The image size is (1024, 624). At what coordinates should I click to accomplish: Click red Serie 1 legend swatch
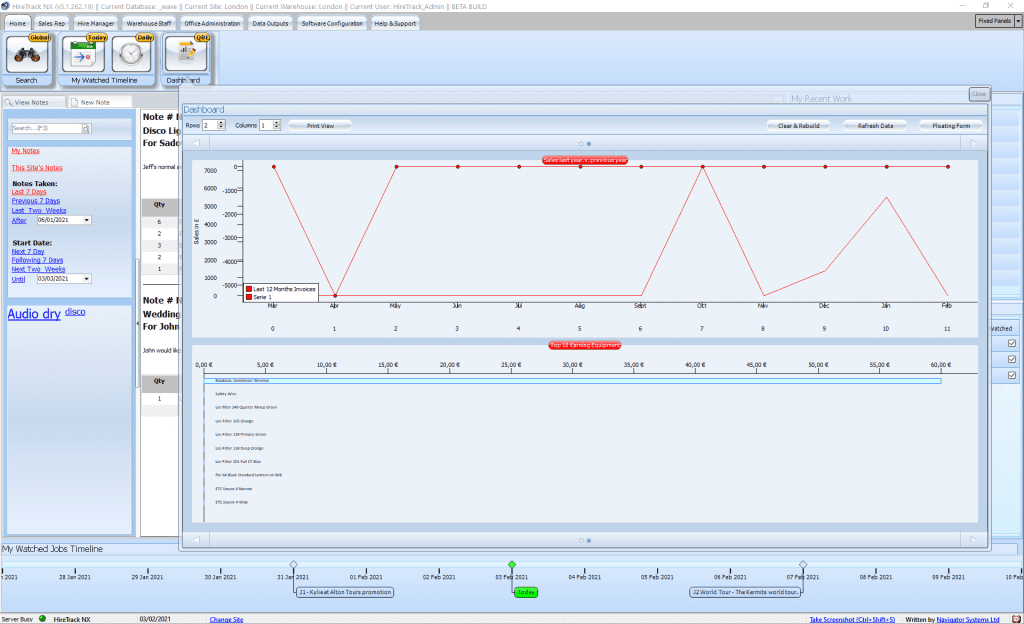249,297
